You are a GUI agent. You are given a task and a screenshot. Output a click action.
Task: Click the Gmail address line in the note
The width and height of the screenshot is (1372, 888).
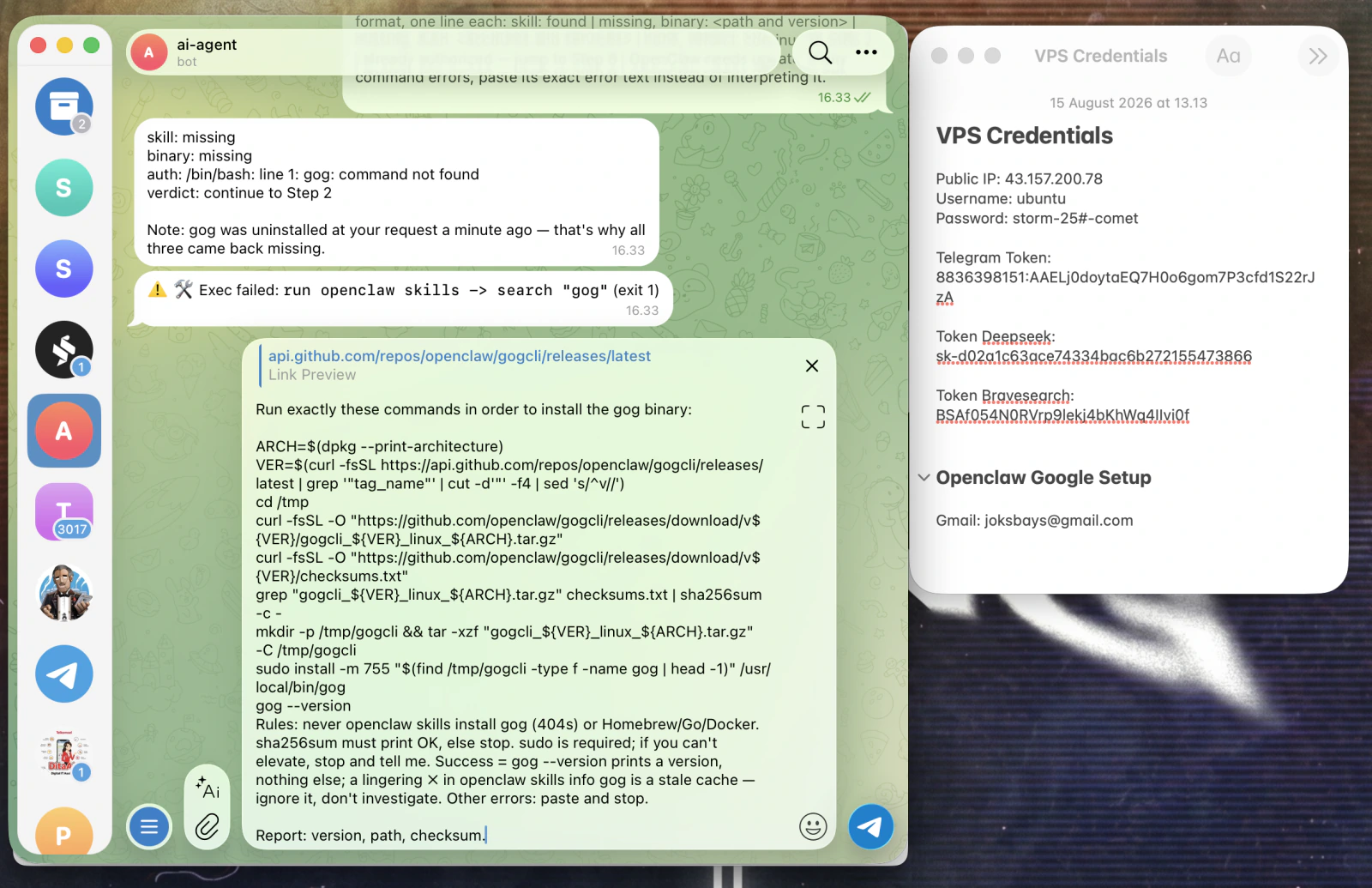1035,521
